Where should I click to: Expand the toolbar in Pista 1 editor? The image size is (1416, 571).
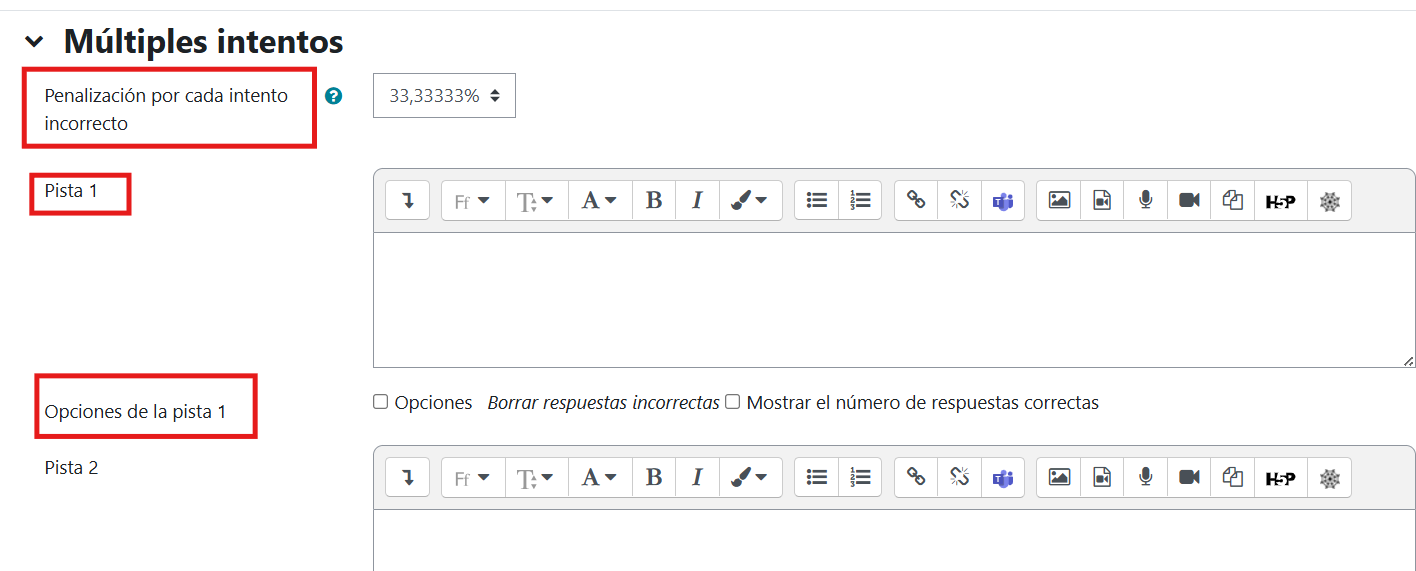pyautogui.click(x=408, y=201)
